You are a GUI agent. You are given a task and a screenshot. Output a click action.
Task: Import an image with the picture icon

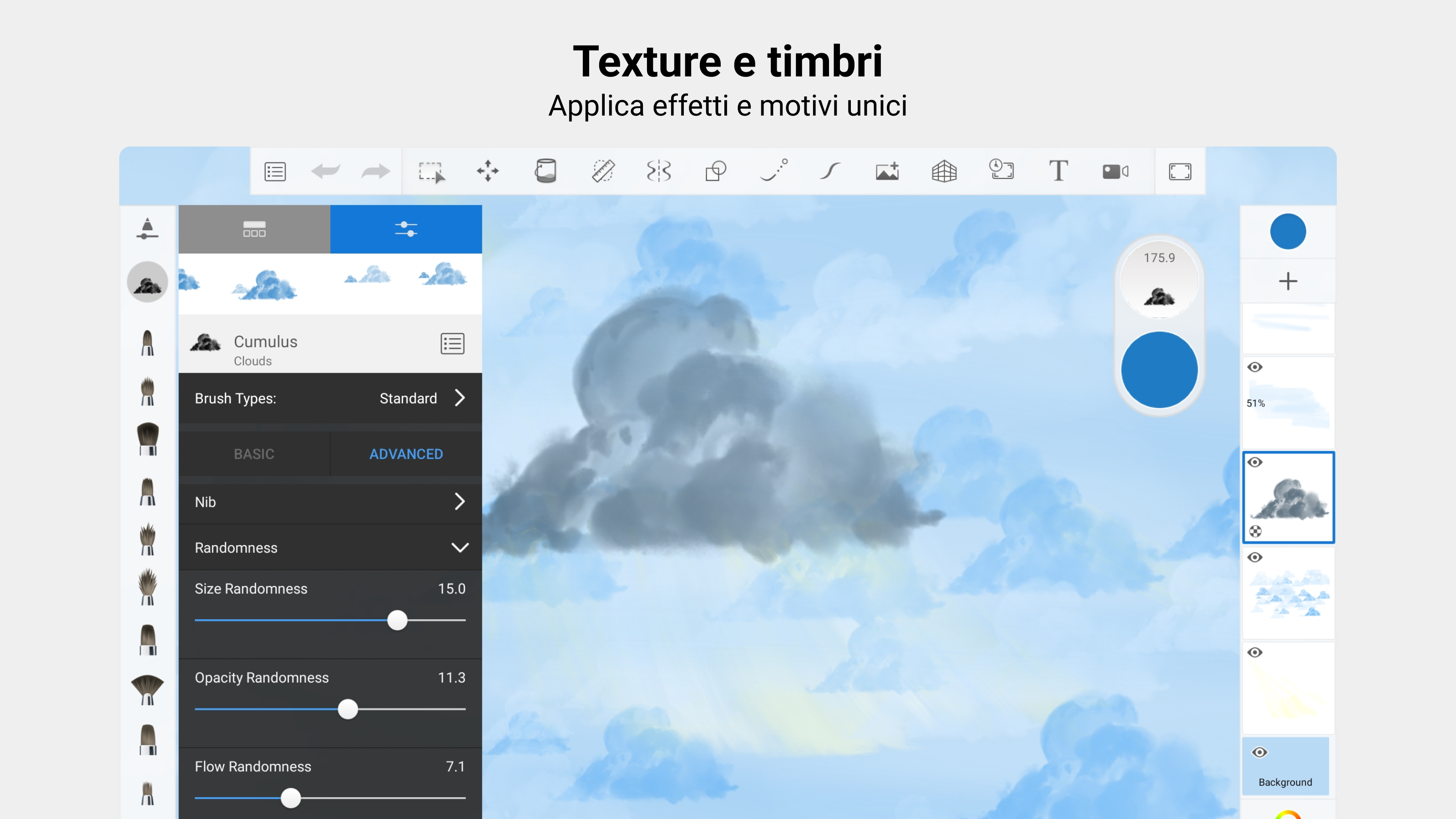[887, 171]
